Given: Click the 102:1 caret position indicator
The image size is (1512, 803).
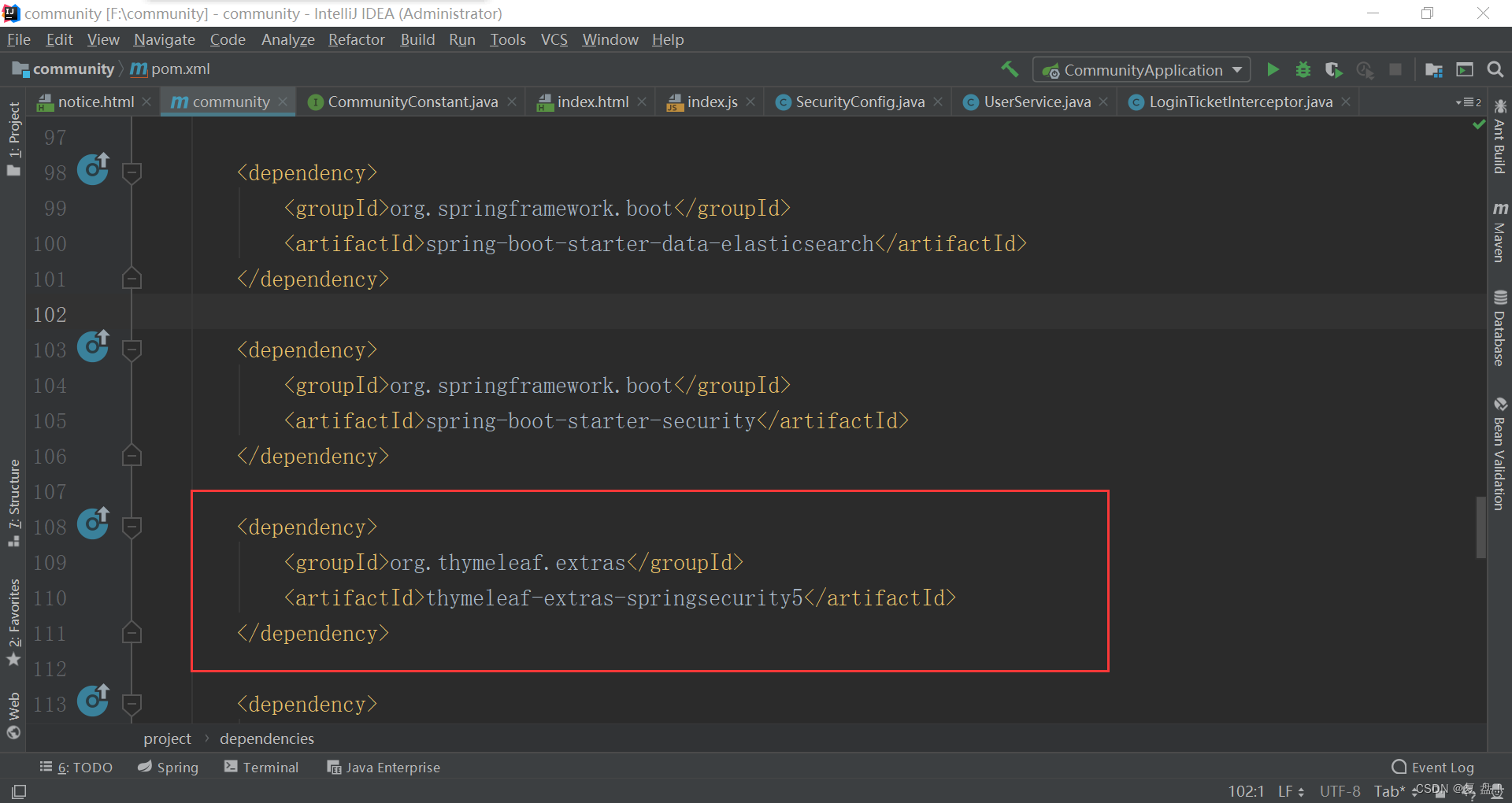Looking at the screenshot, I should (1246, 791).
